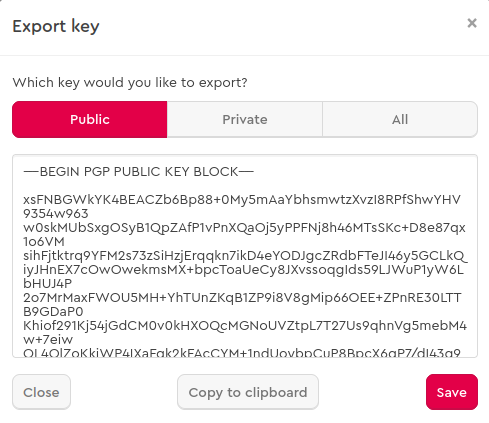Click the key fragment bHUJ4P
Screen dimensions: 489x423
[47, 284]
